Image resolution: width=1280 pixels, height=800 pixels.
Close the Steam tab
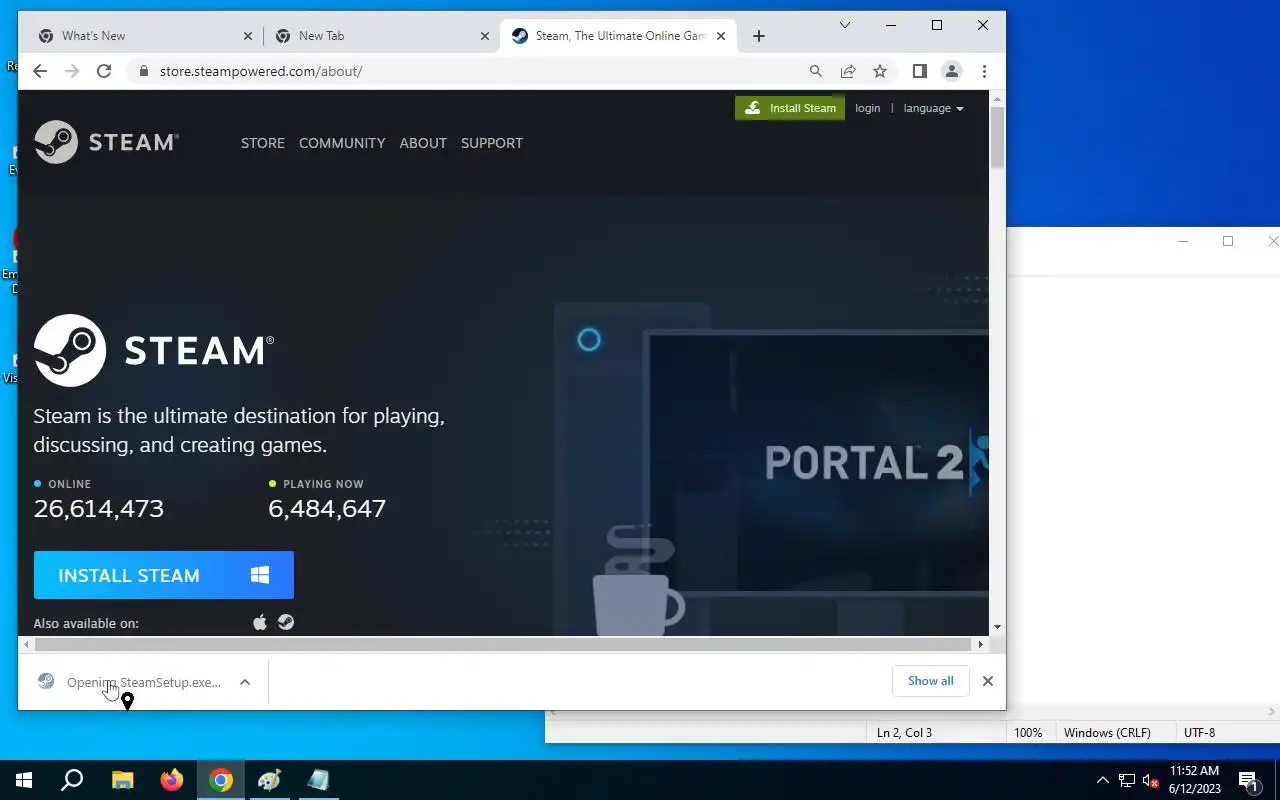(722, 36)
